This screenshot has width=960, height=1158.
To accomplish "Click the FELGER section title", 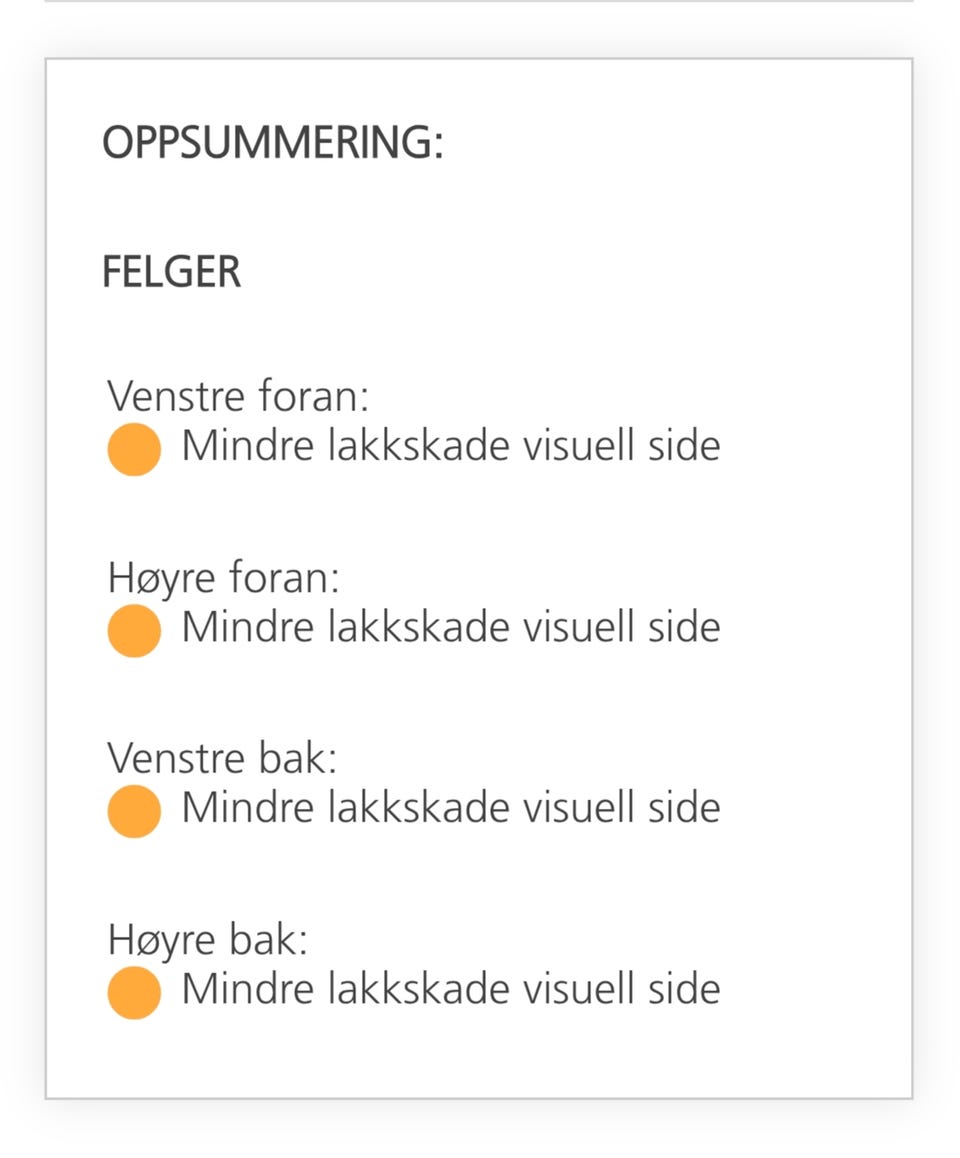I will 171,272.
